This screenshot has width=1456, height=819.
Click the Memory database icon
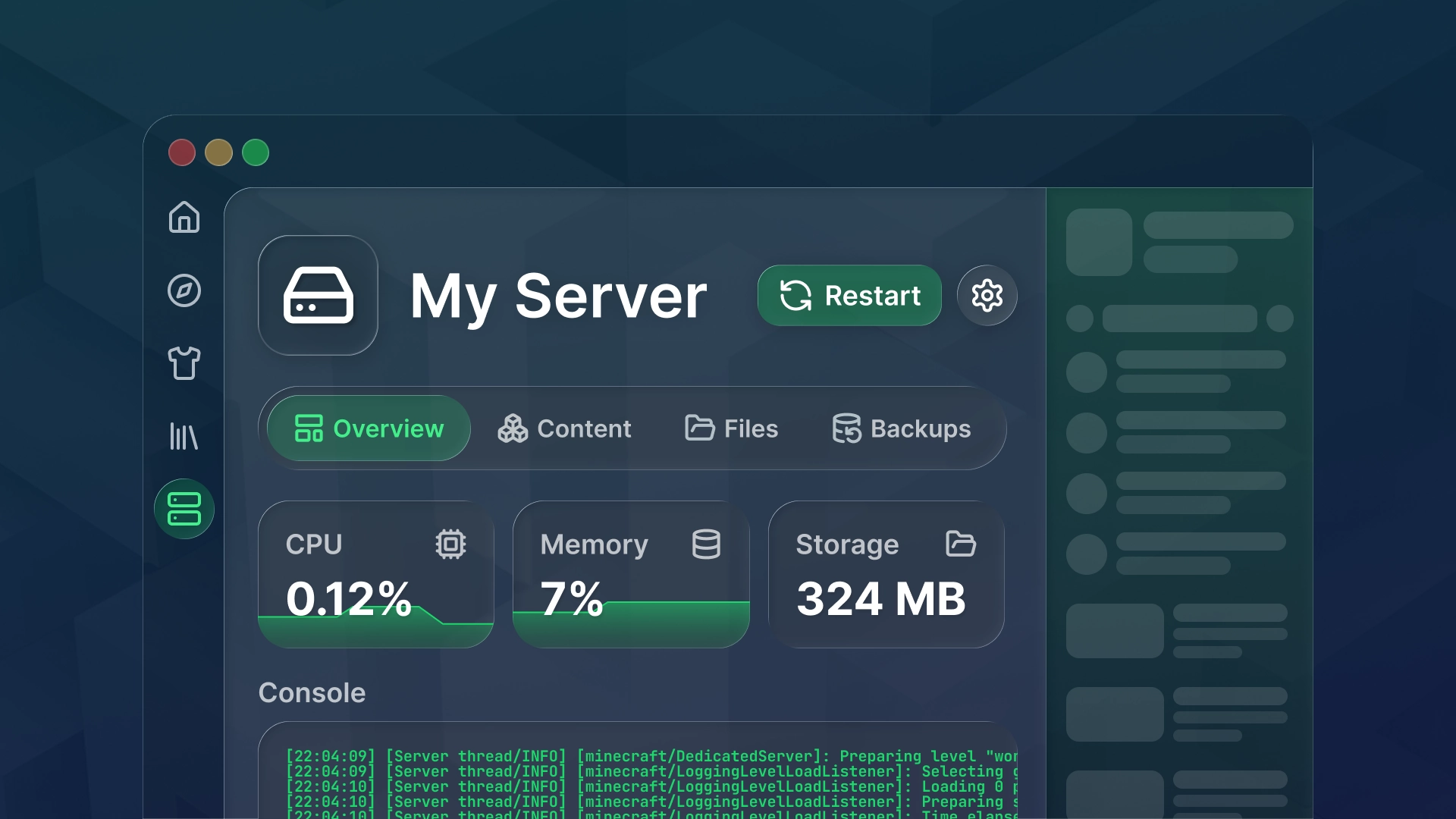(x=706, y=544)
